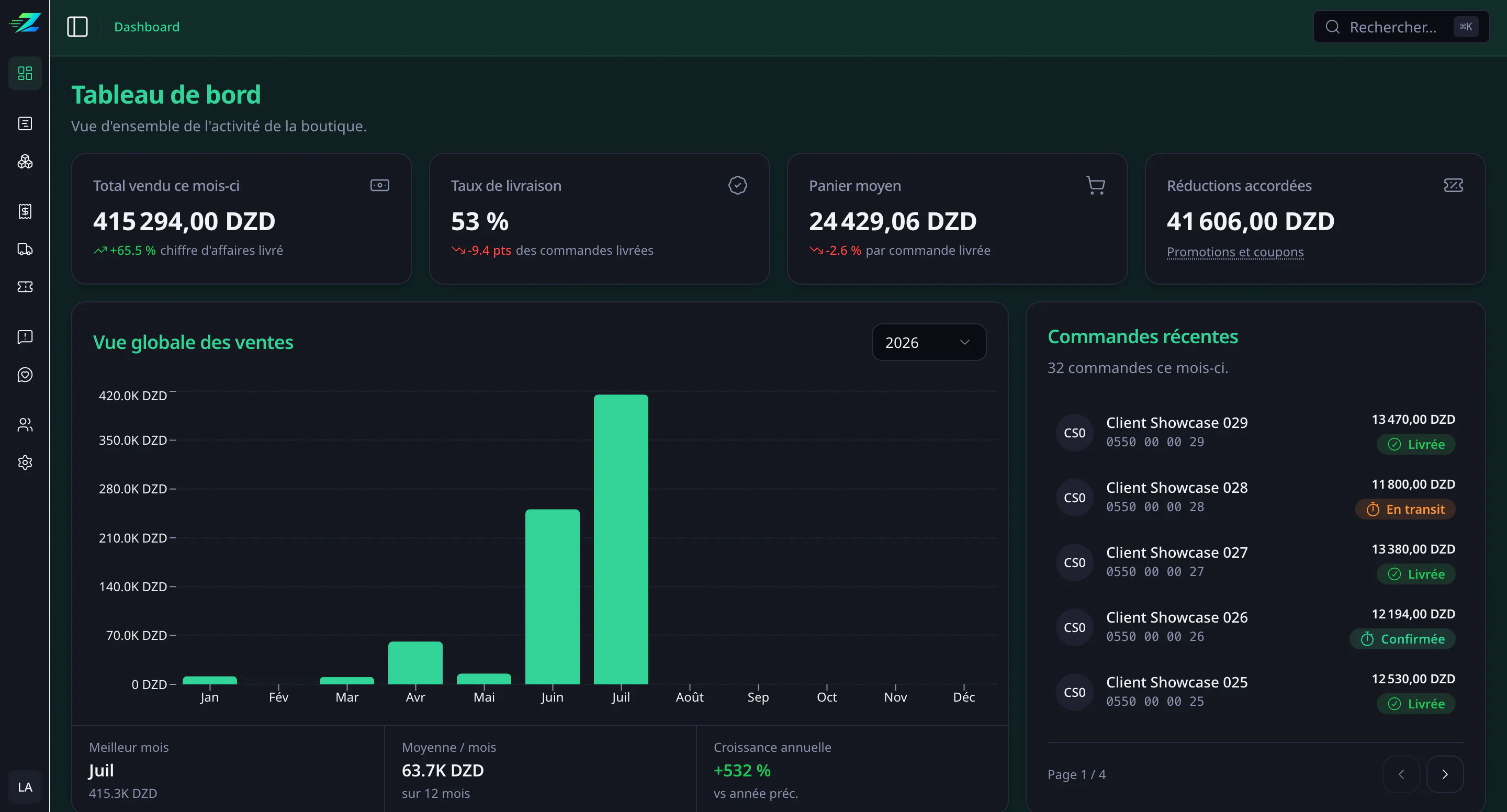1507x812 pixels.
Task: Focus the Rechercher search field
Action: tap(1401, 27)
